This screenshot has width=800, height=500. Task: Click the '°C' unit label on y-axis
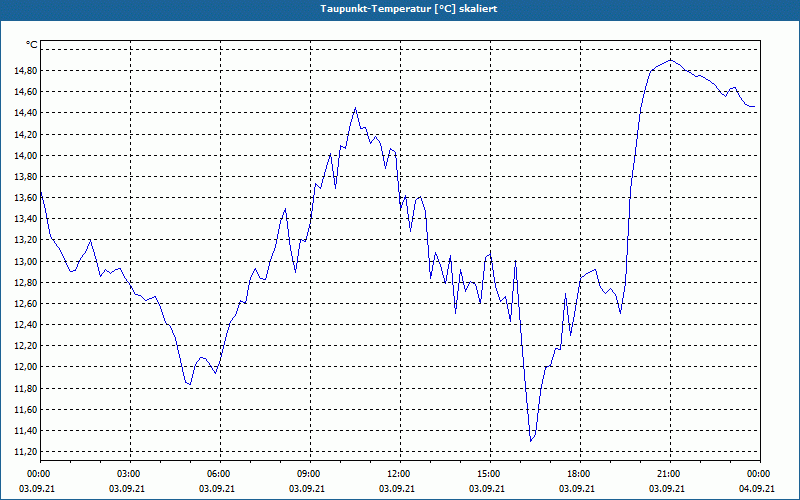pyautogui.click(x=32, y=45)
